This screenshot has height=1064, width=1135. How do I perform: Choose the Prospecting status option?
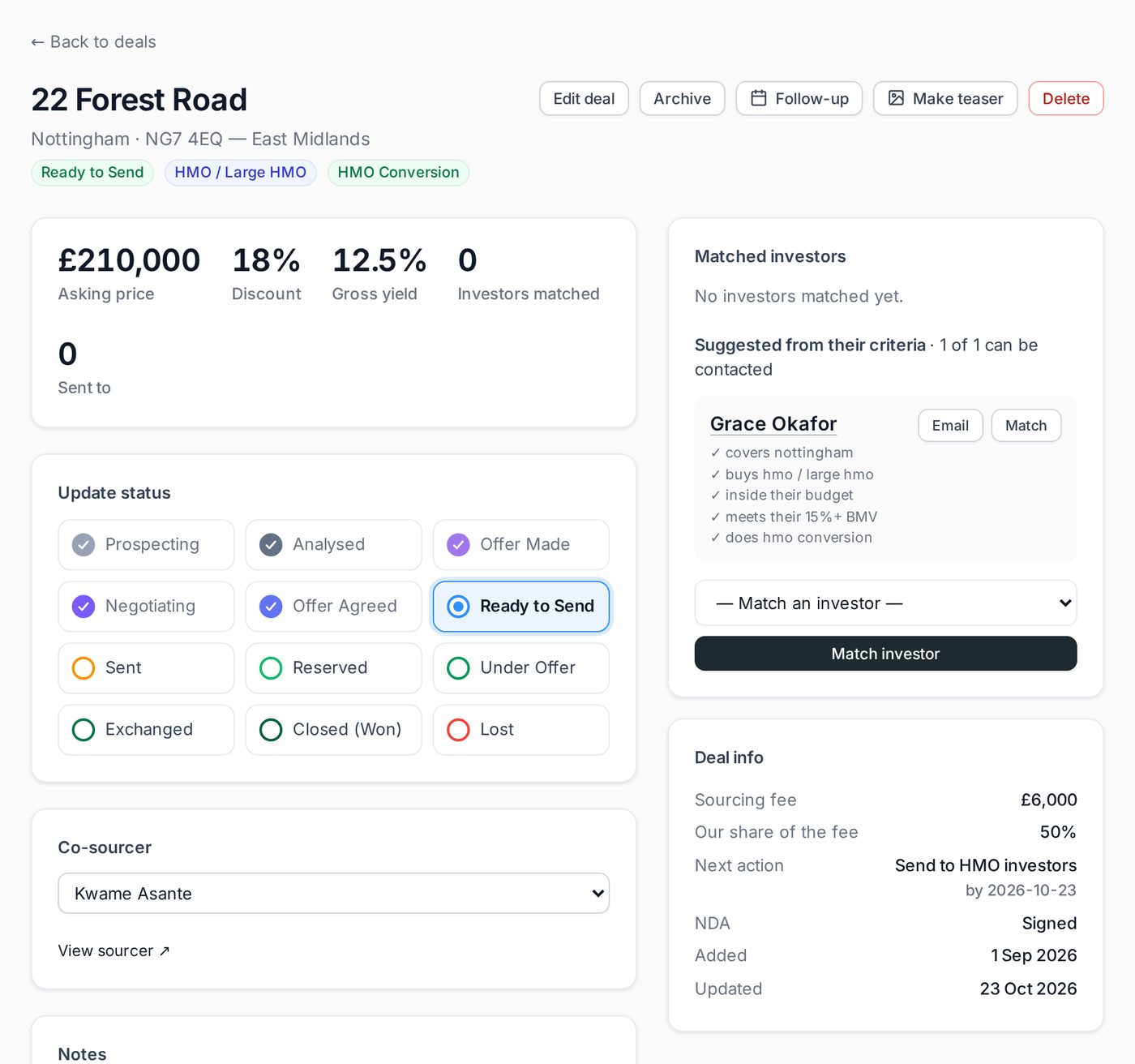click(x=146, y=545)
